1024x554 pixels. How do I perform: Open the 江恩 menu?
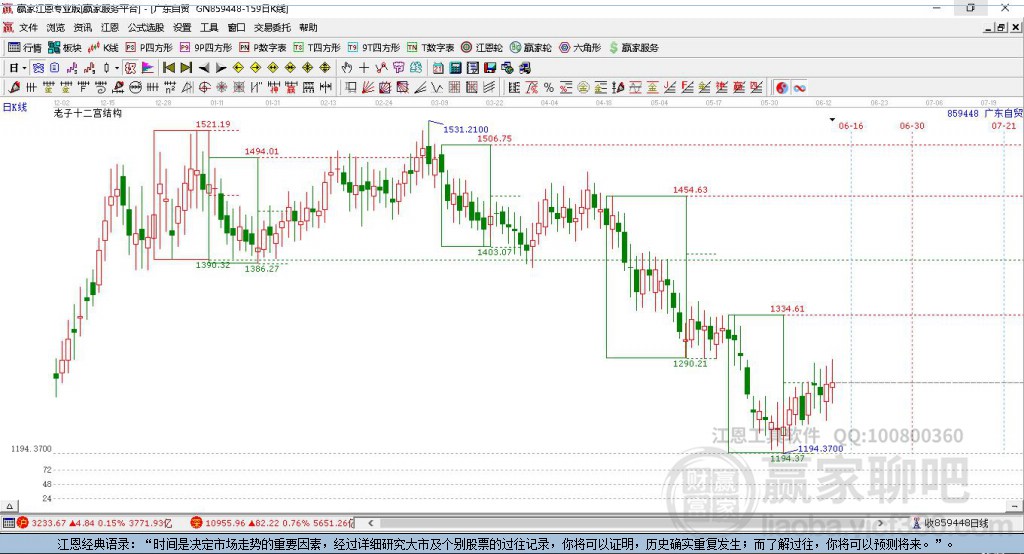pyautogui.click(x=110, y=27)
